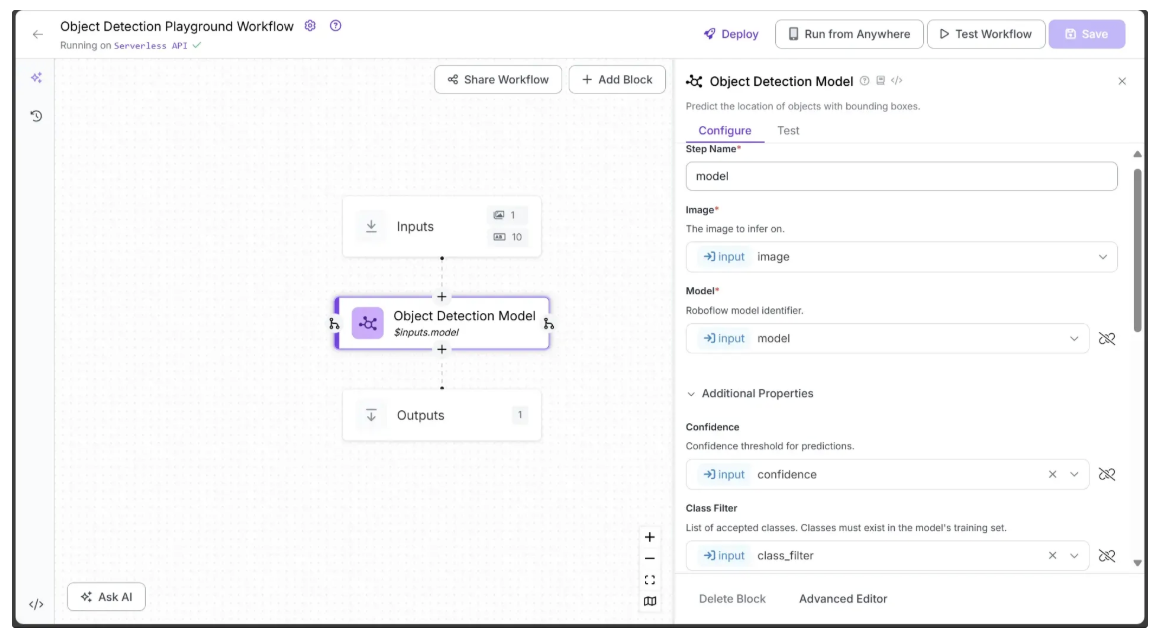Click fit to screen canvas icon
Viewport: 1160px width, 642px height.
[x=650, y=580]
